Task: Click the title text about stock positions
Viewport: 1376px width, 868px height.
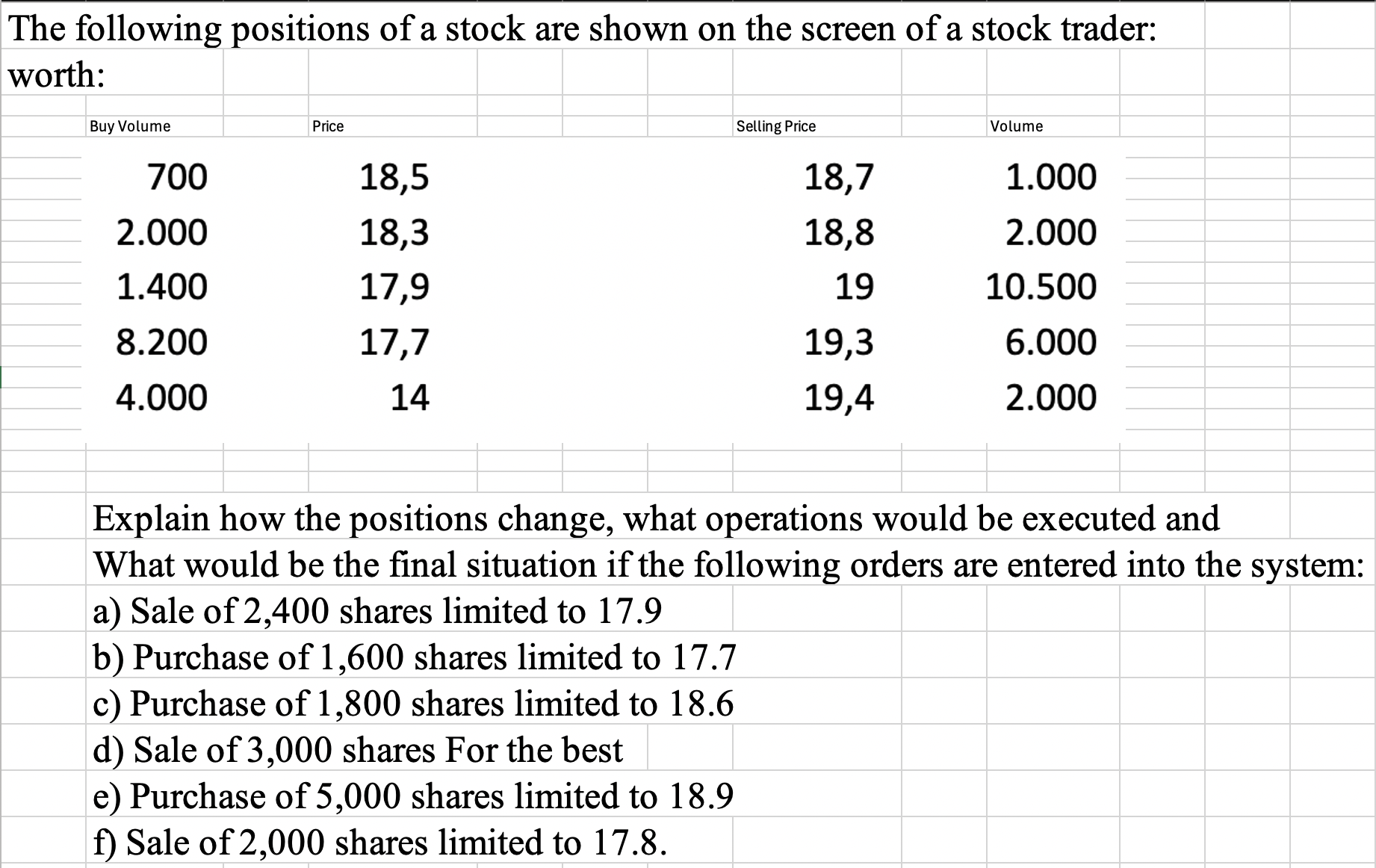Action: pos(583,30)
